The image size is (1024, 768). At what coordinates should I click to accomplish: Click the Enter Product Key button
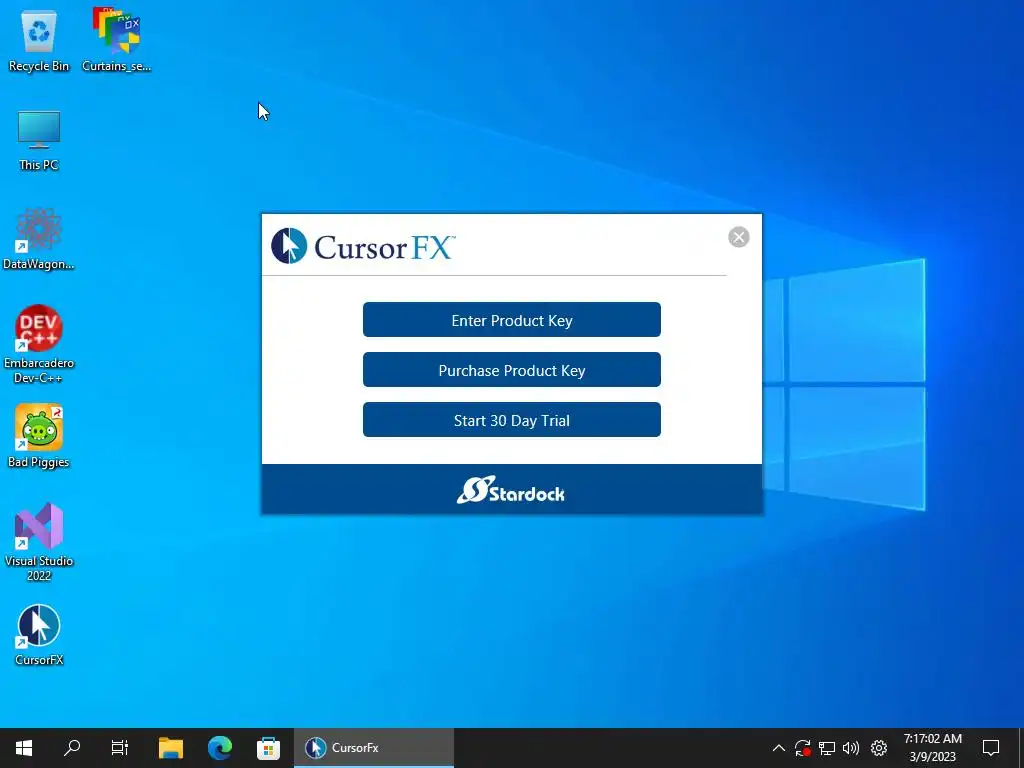tap(511, 320)
